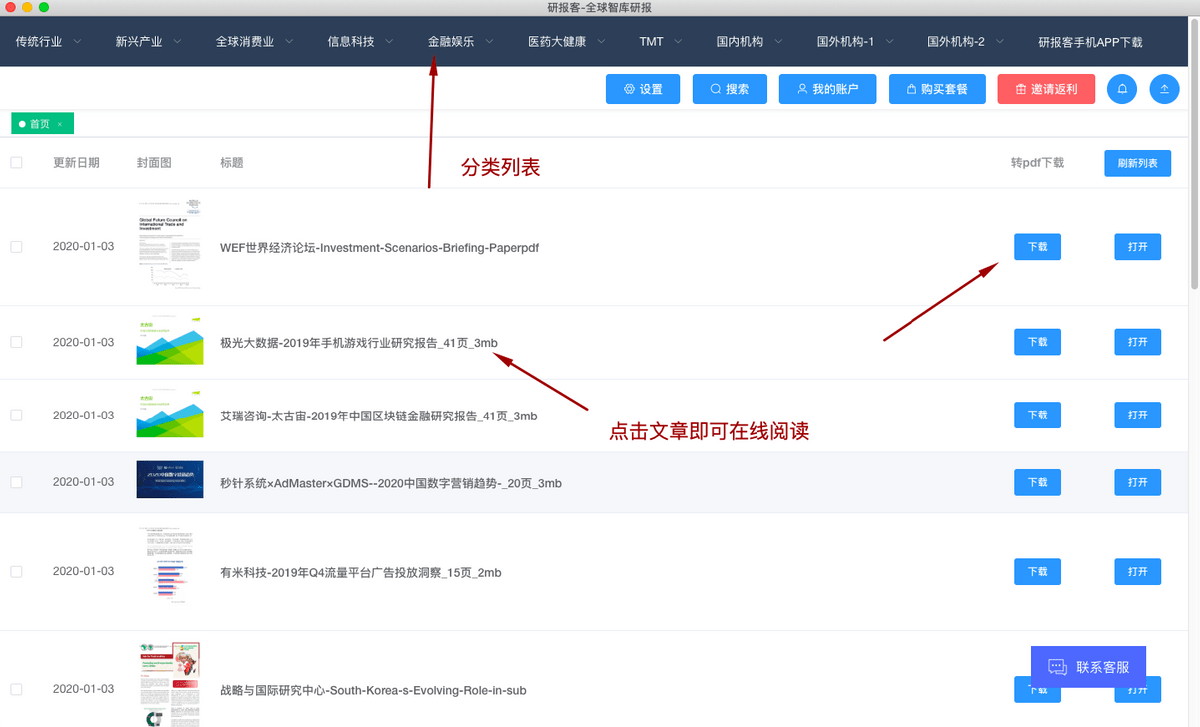Open 研报客手机APP下载 menu item
This screenshot has width=1200, height=727.
pos(1090,43)
